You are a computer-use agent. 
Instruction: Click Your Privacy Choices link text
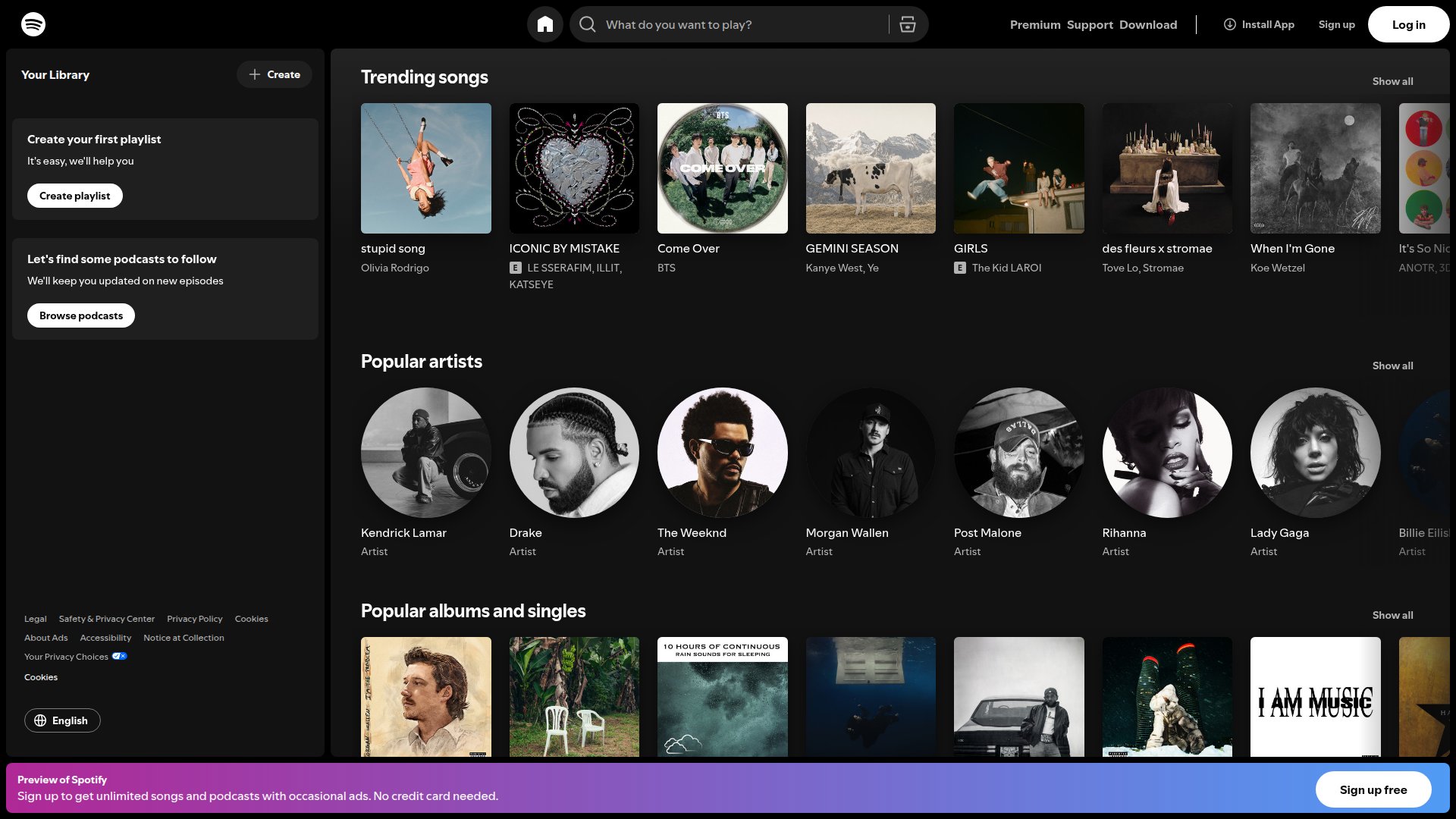[66, 657]
